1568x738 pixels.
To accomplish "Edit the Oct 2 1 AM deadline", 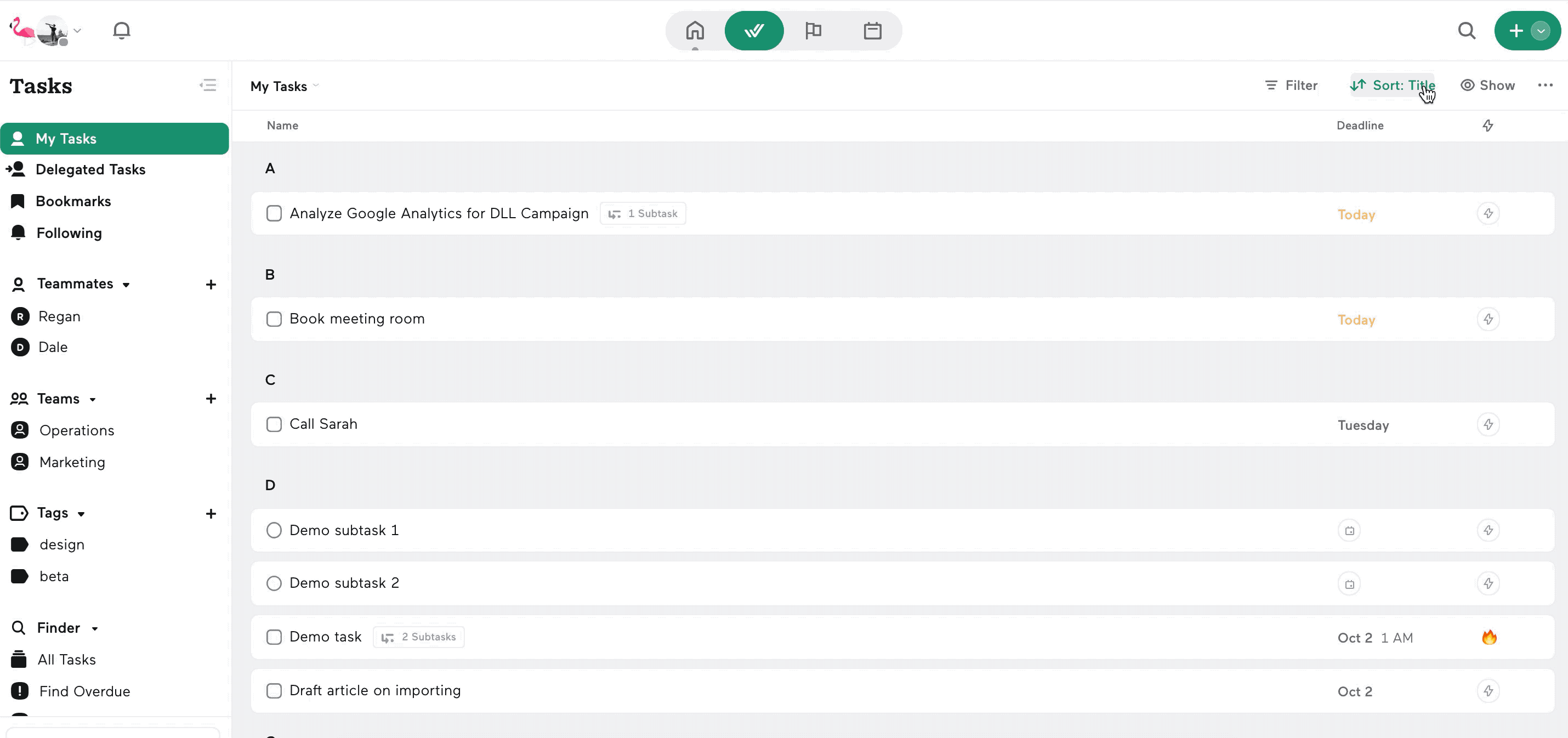I will tap(1374, 638).
